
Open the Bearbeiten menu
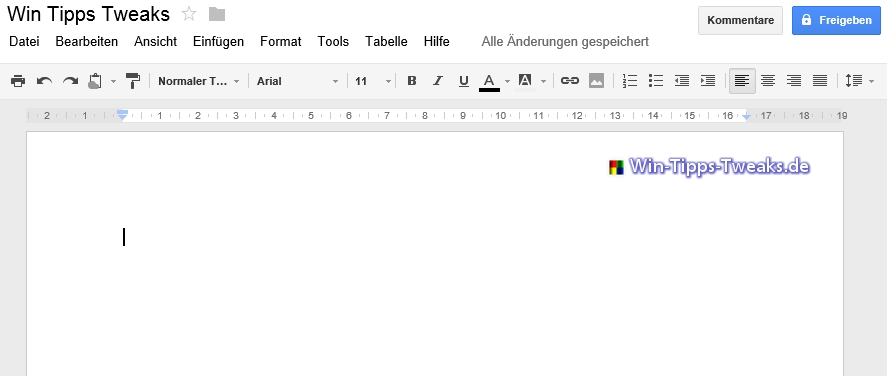(x=87, y=41)
